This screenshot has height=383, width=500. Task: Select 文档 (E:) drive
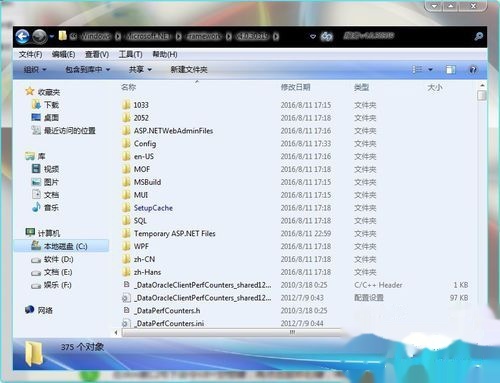pyautogui.click(x=58, y=272)
